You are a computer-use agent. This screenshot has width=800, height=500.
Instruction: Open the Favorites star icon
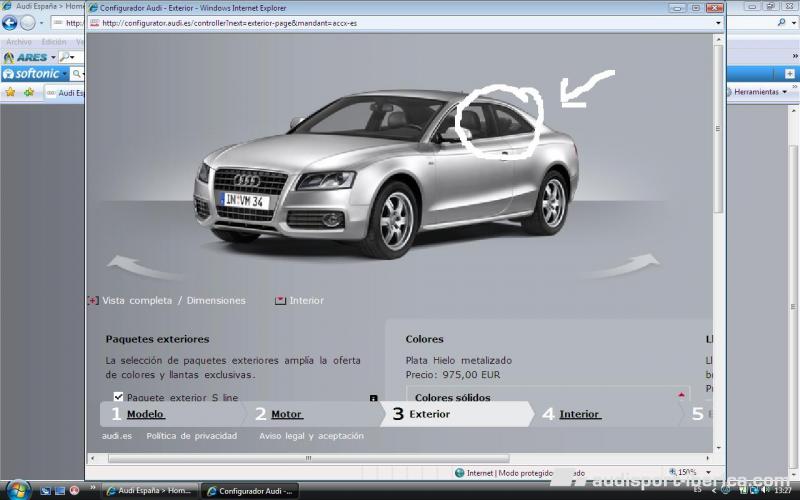pos(10,92)
